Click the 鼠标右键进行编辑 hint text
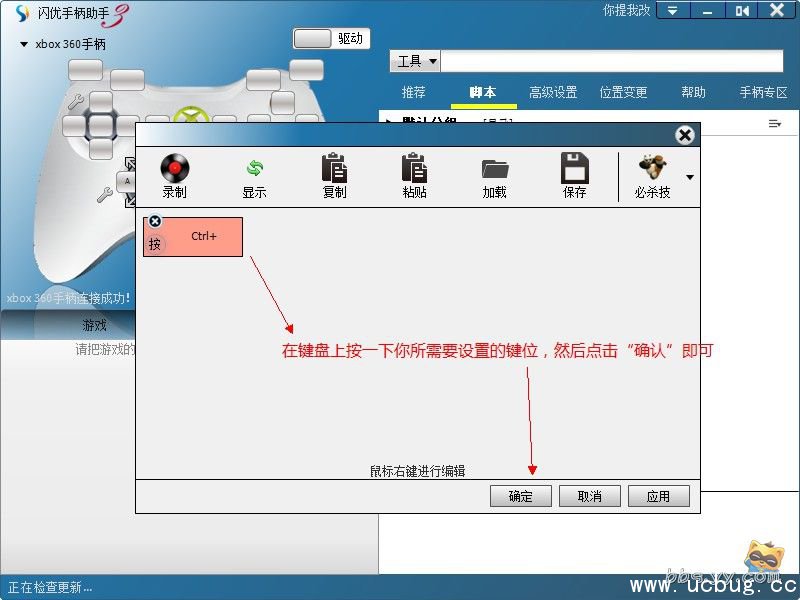 click(x=418, y=471)
